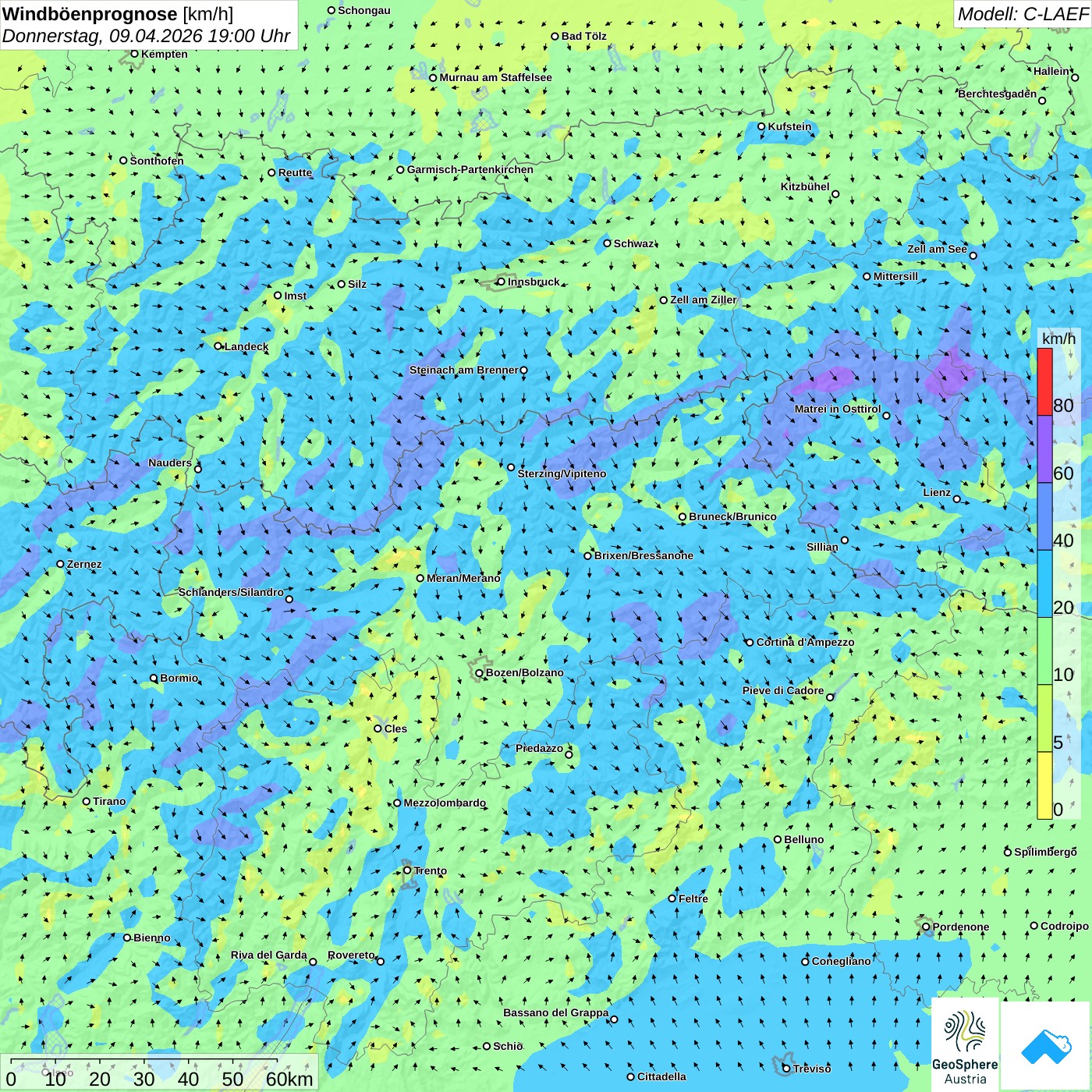Click the Bienno label
Viewport: 1092px width, 1092px height.
pos(151,938)
